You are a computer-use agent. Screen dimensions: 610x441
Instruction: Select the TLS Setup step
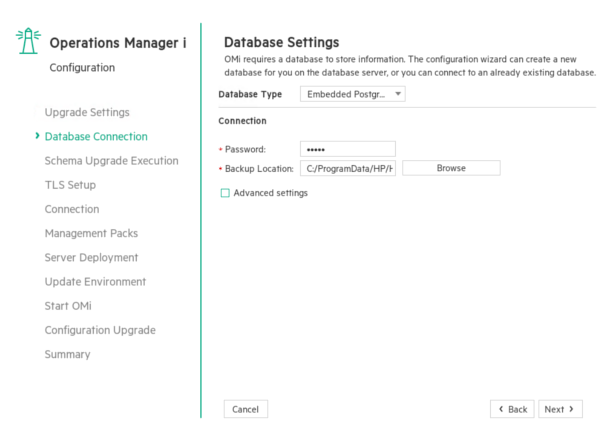(x=70, y=185)
